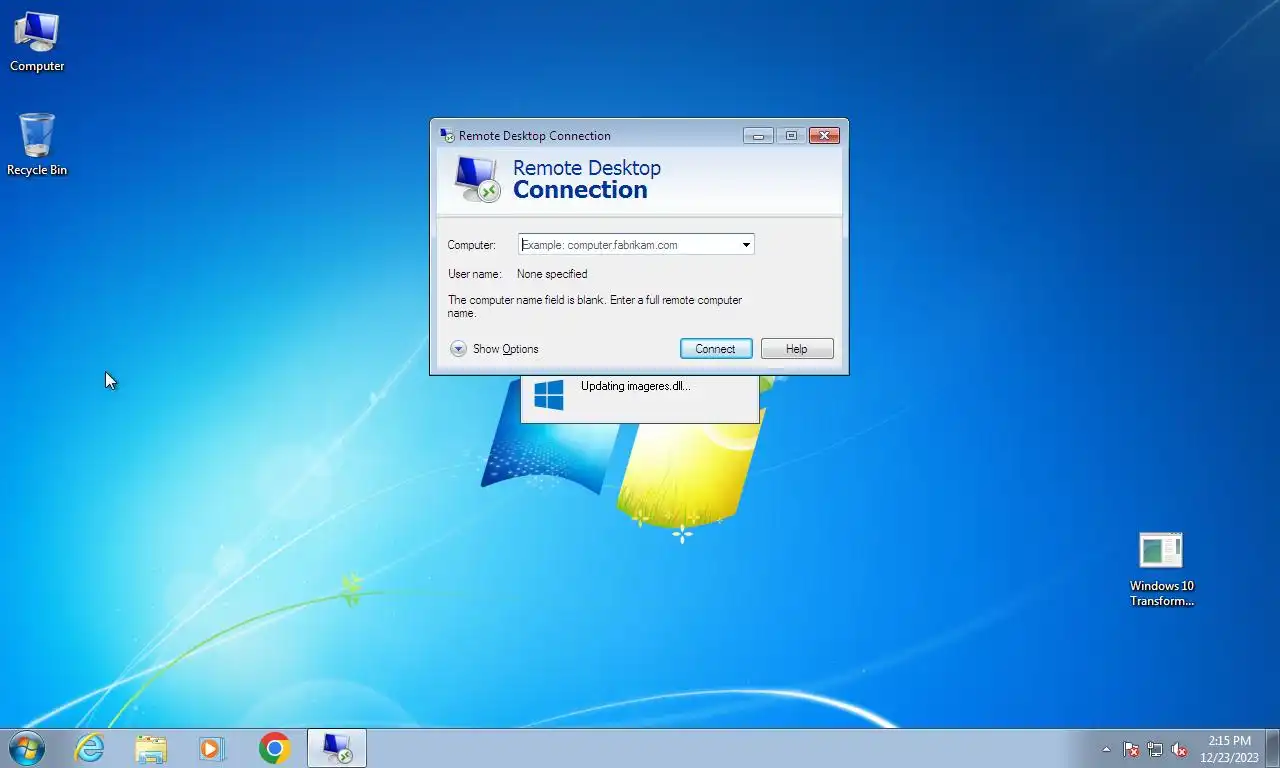Screen dimensions: 1280x768
Task: Open the muted volume tray icon
Action: point(1179,749)
